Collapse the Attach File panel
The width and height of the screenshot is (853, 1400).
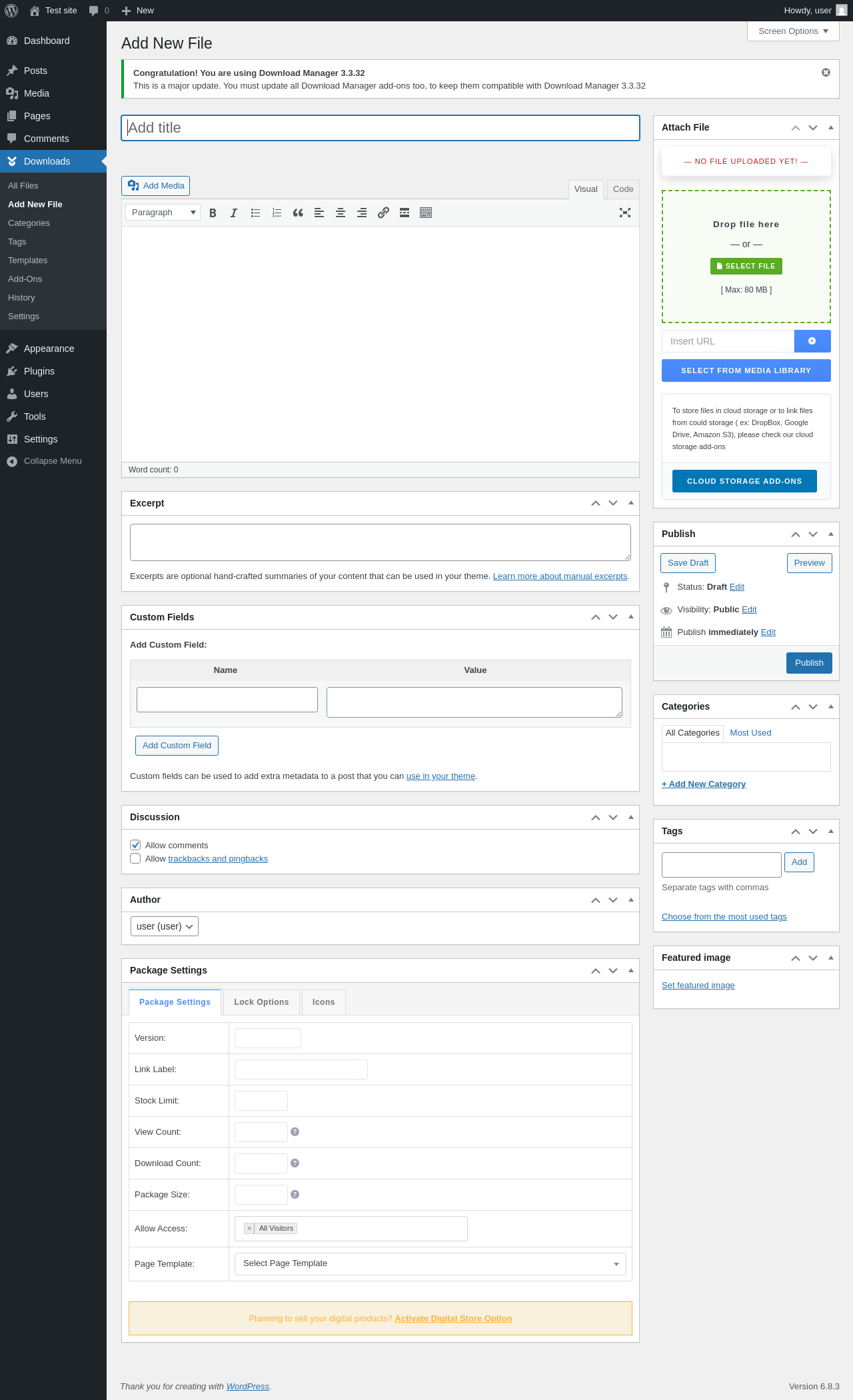click(831, 127)
